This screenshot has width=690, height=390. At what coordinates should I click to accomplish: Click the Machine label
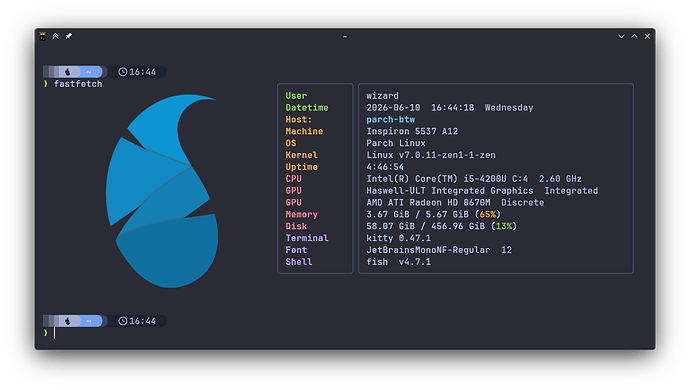pyautogui.click(x=304, y=132)
